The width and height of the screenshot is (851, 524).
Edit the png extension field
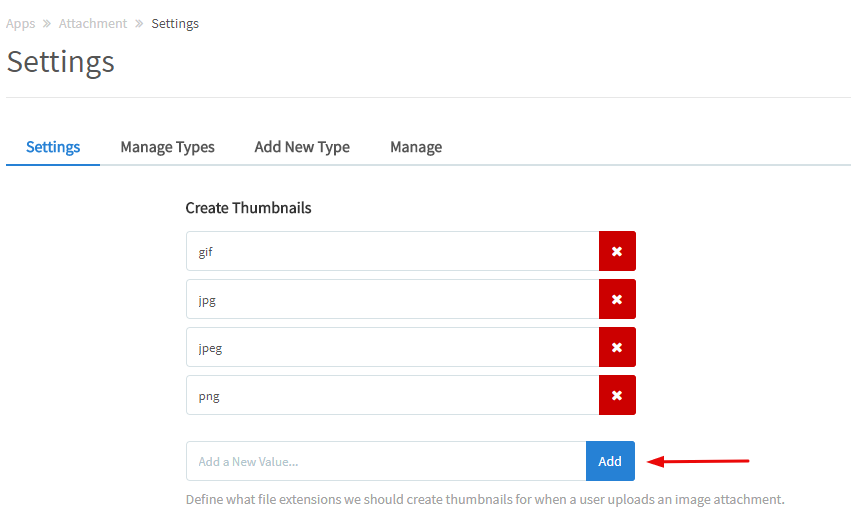point(392,395)
